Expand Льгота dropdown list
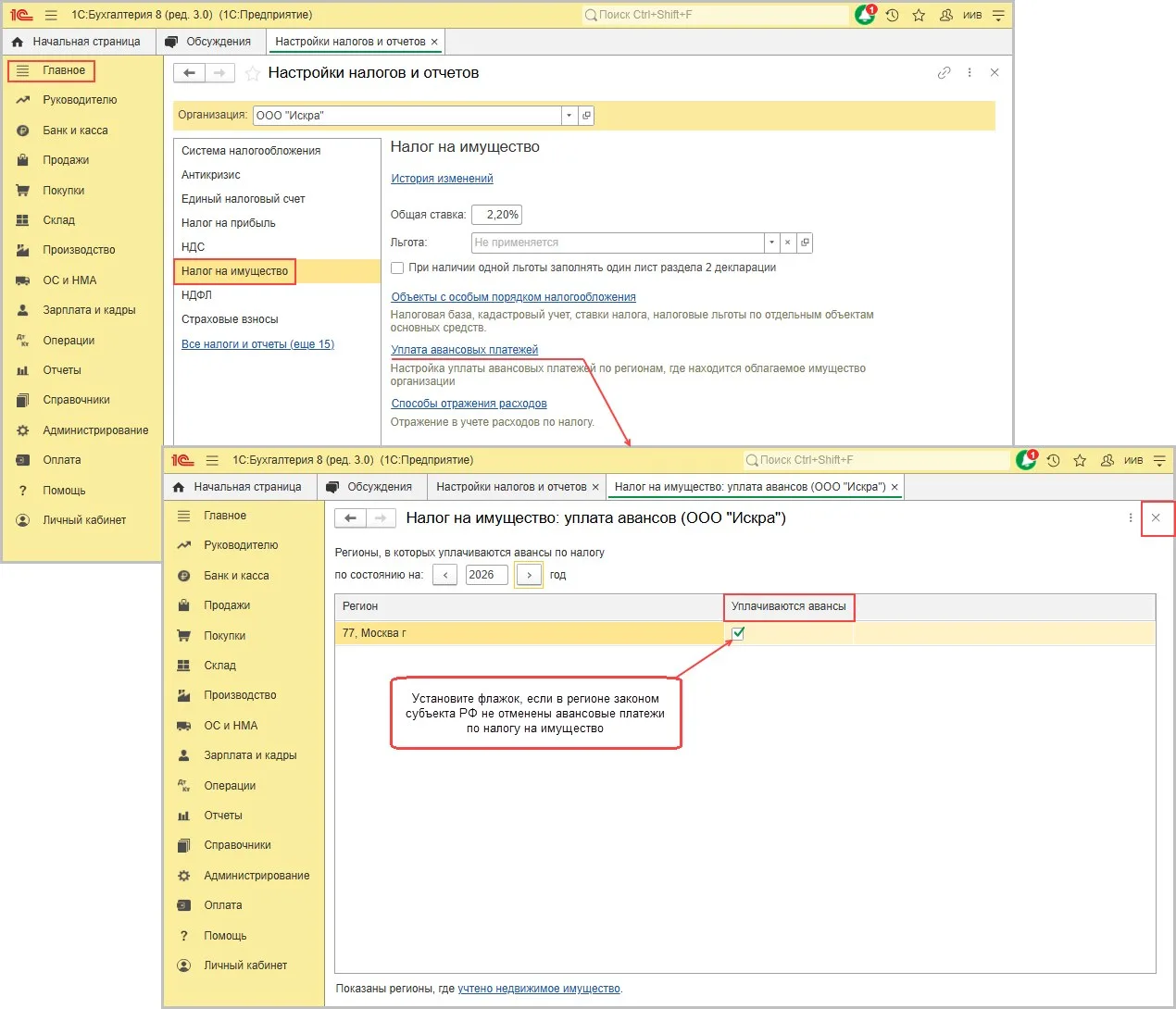The image size is (1176, 1009). (x=770, y=243)
